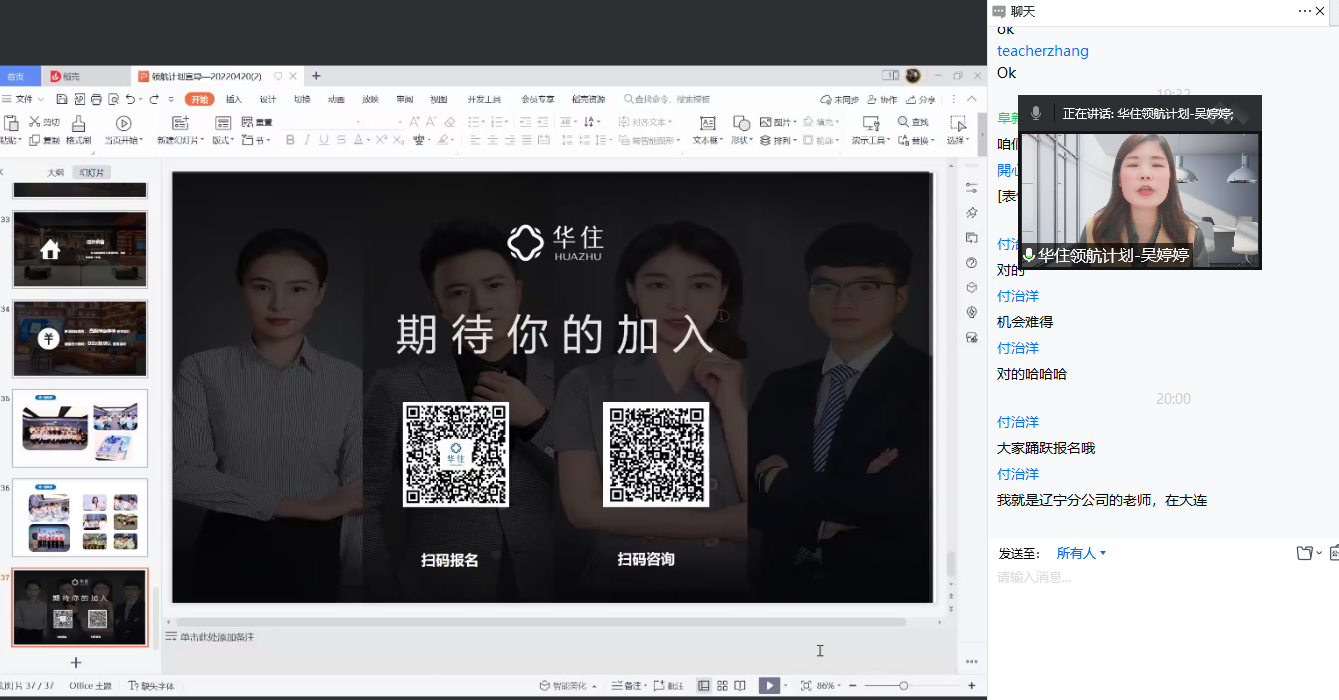Switch to slide sorter view icon

[x=722, y=685]
